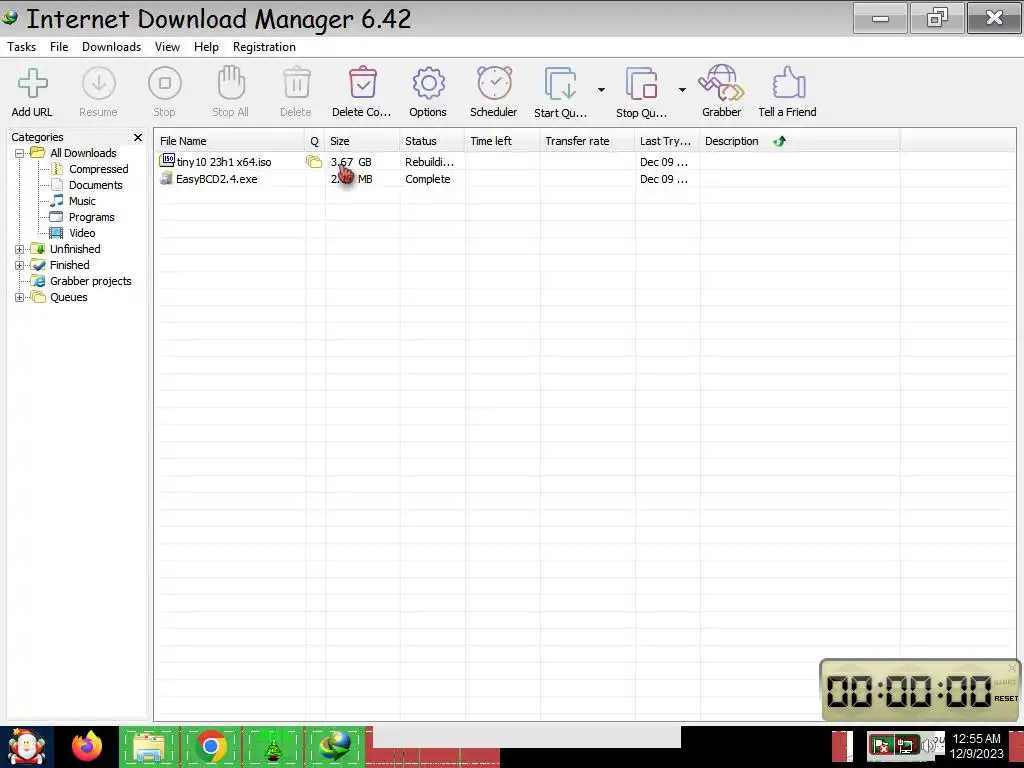
Task: Click the queue icon on tiny10 row
Action: click(314, 162)
